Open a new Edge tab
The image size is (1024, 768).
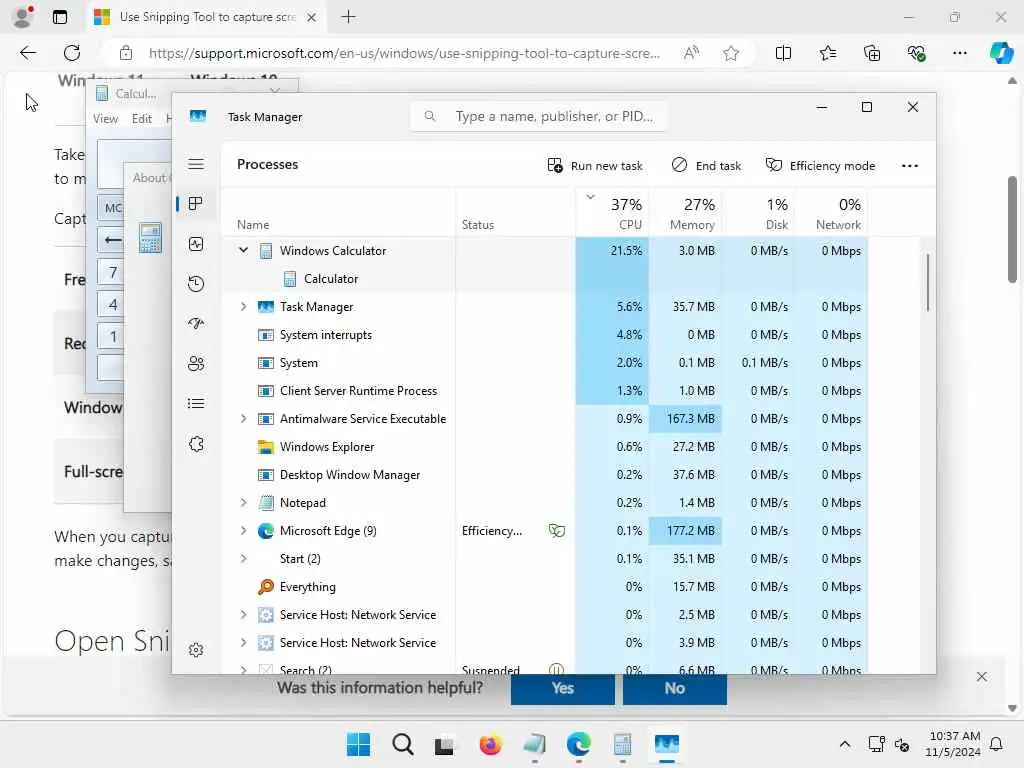click(349, 17)
